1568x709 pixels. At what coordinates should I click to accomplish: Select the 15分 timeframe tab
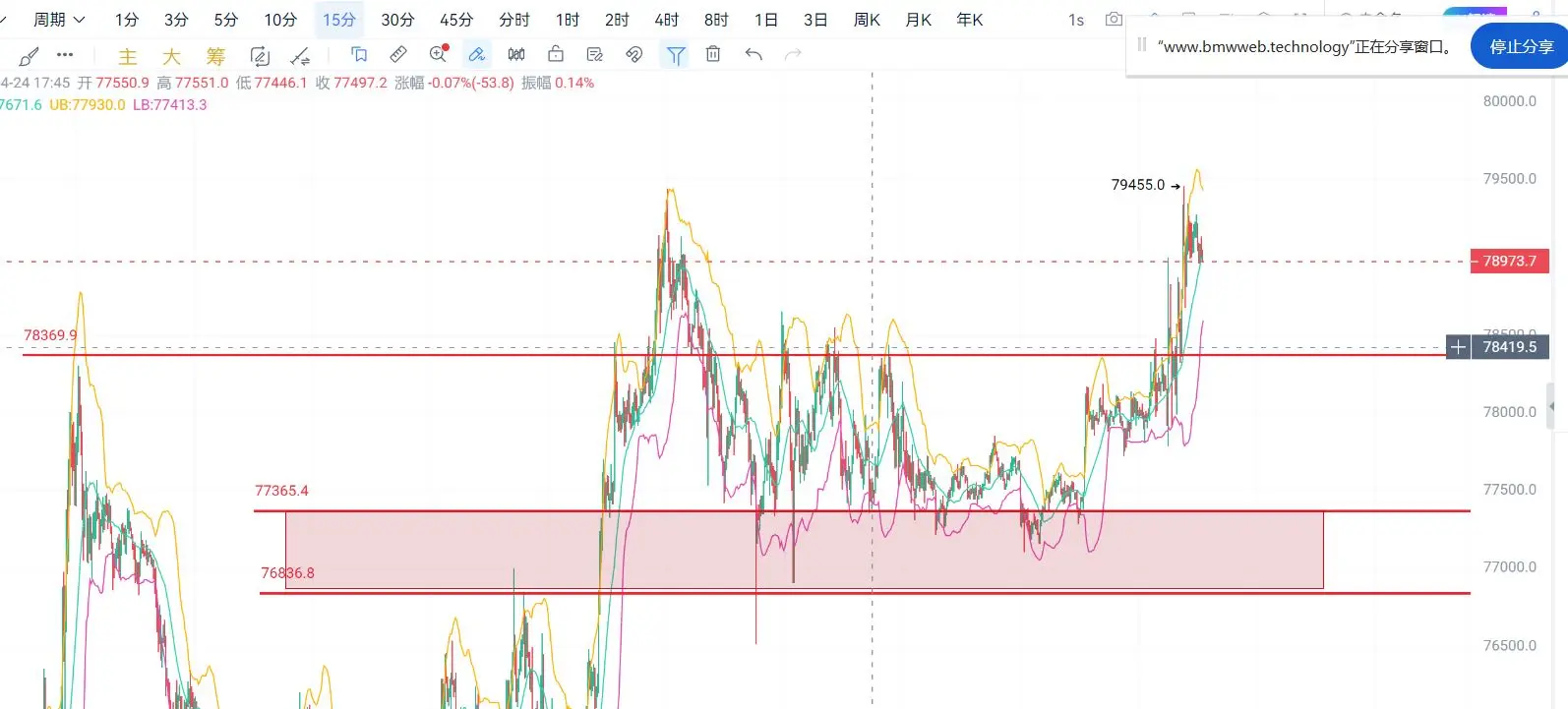[339, 20]
